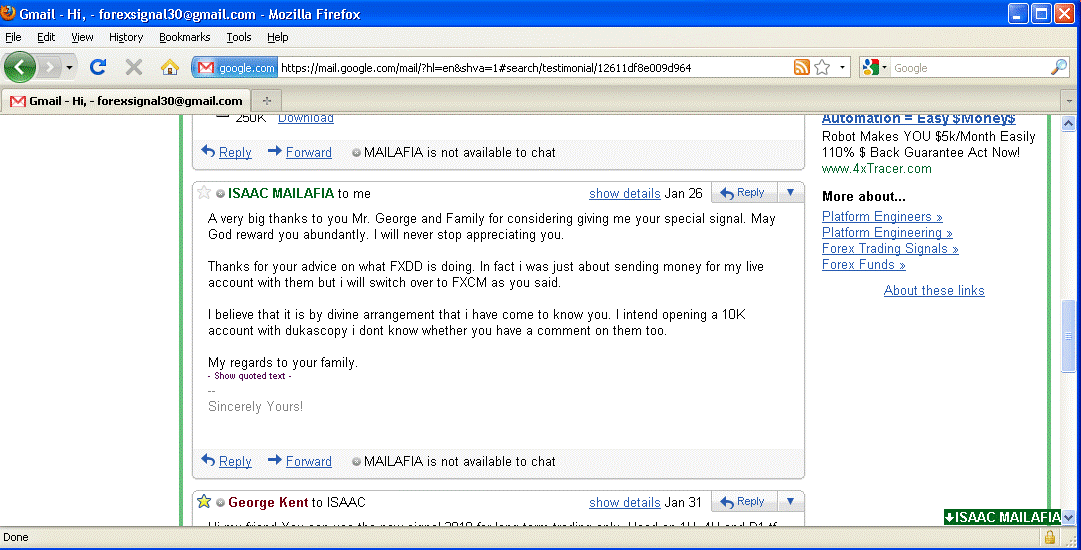Open reply options dropdown on Jan 31 message
This screenshot has width=1081, height=550.
790,502
